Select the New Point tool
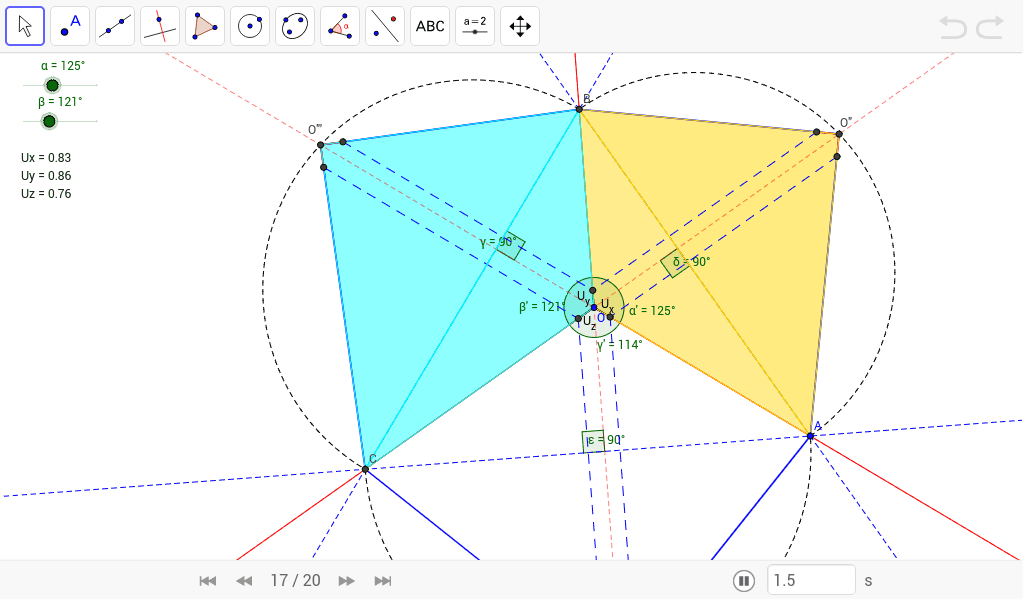The height and width of the screenshot is (600, 1024). click(x=70, y=26)
